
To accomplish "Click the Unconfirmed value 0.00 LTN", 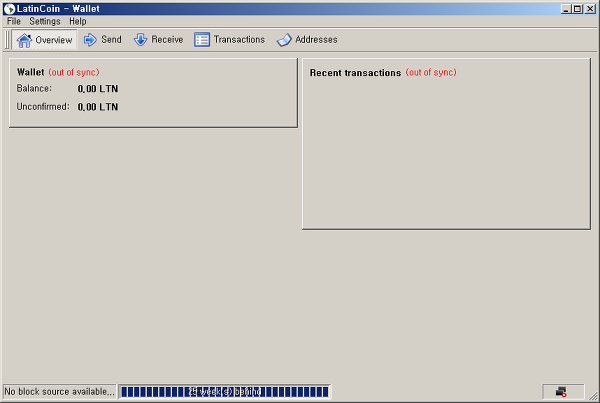I will pos(98,107).
